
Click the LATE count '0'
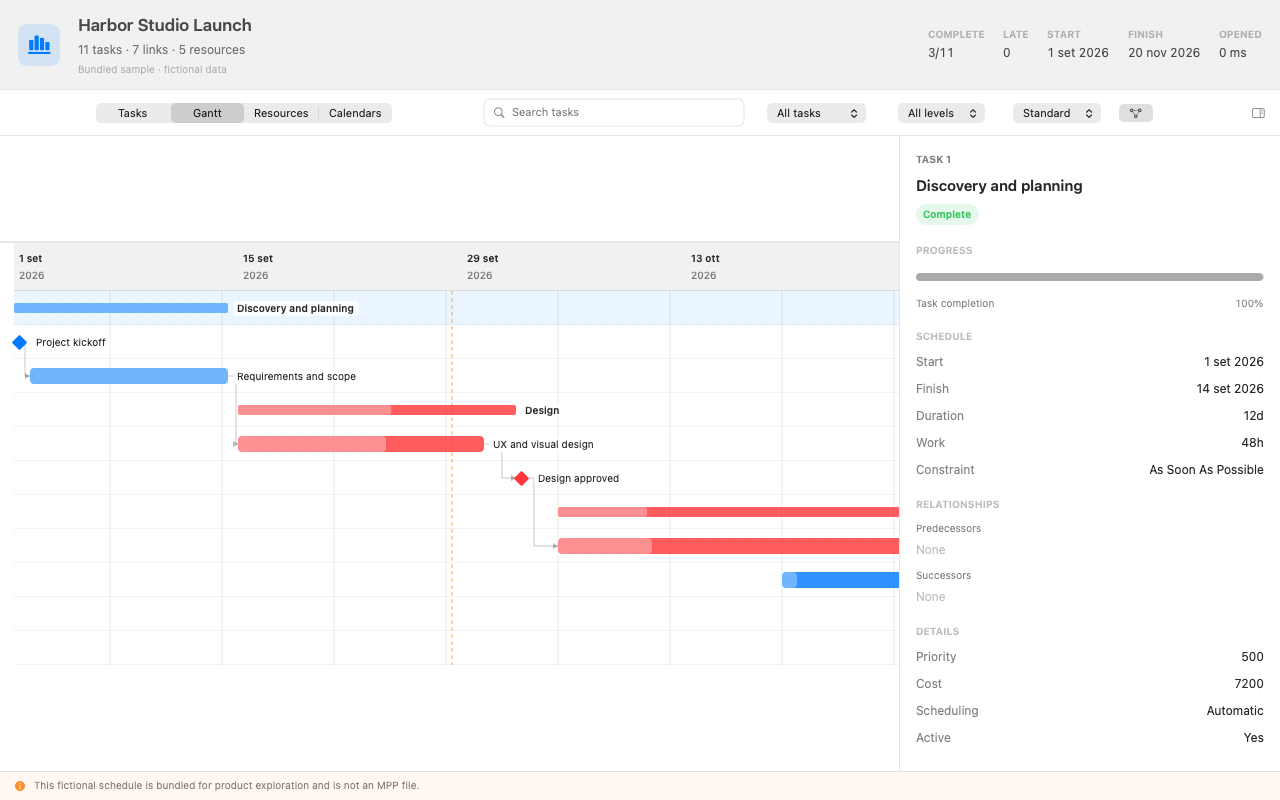tap(1007, 53)
